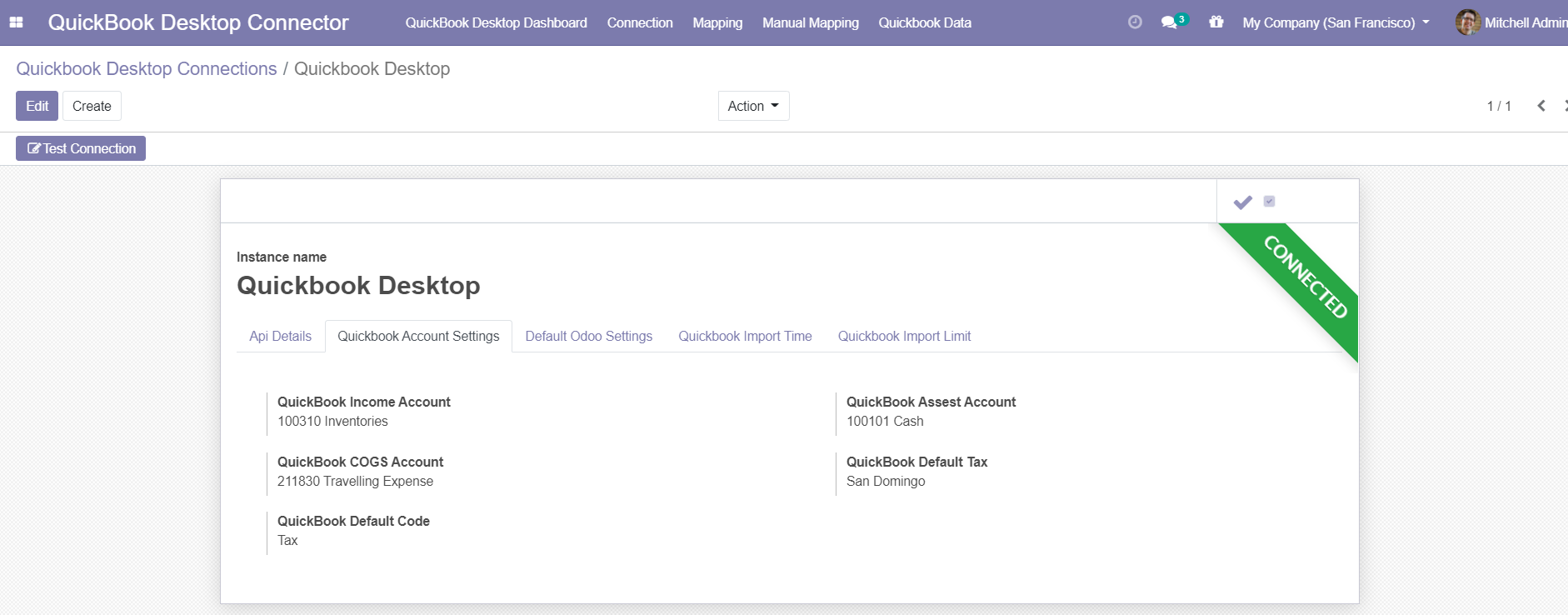This screenshot has width=1568, height=615.
Task: Click Mitchell Admin user avatar
Action: [x=1467, y=22]
